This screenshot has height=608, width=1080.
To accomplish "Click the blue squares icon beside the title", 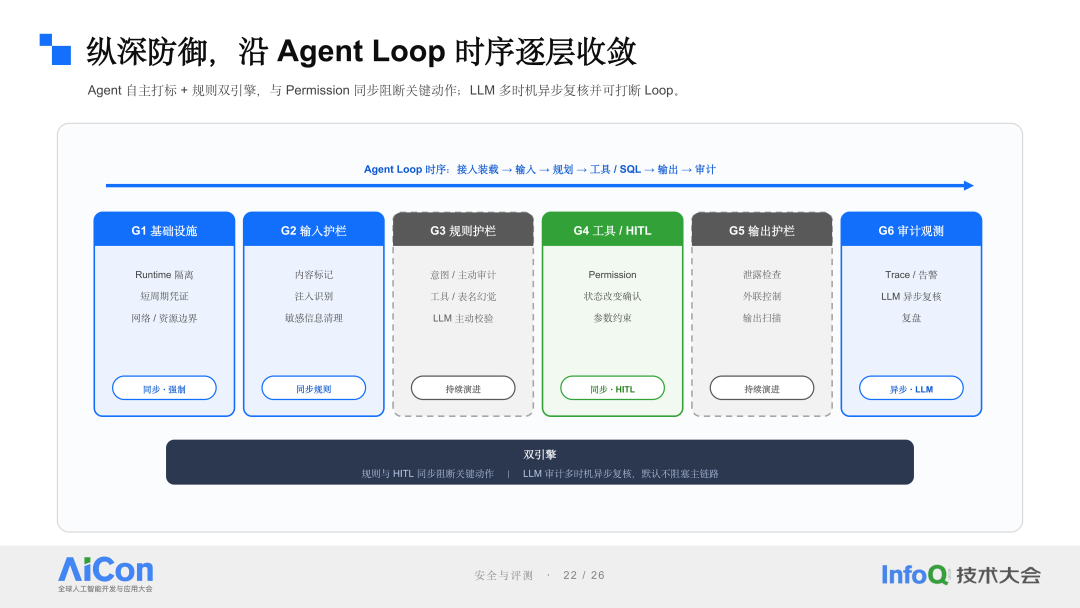I will coord(55,50).
